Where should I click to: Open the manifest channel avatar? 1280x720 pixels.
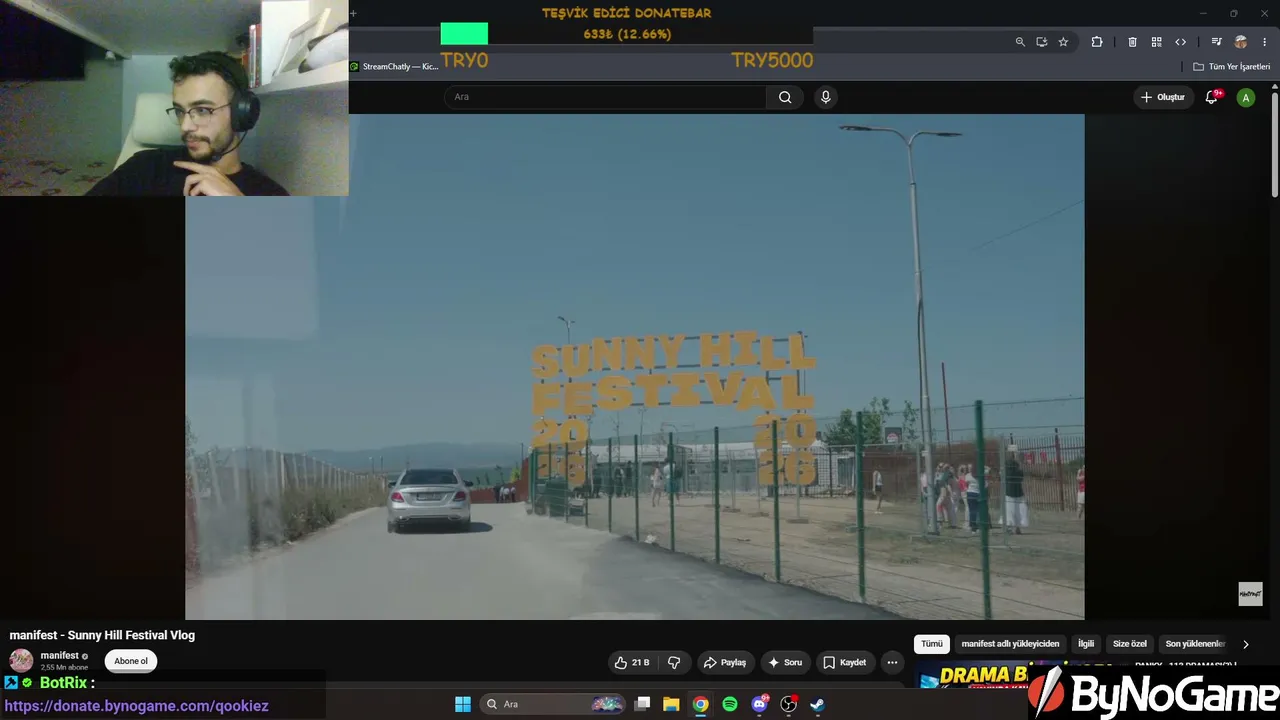pos(21,660)
